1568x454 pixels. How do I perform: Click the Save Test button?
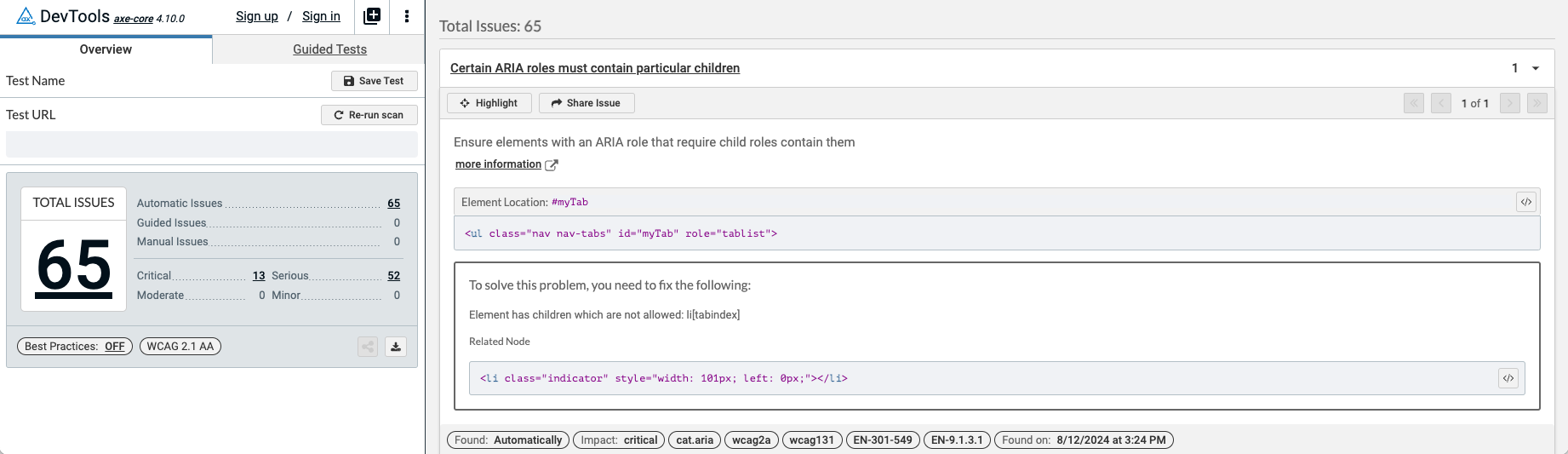375,81
